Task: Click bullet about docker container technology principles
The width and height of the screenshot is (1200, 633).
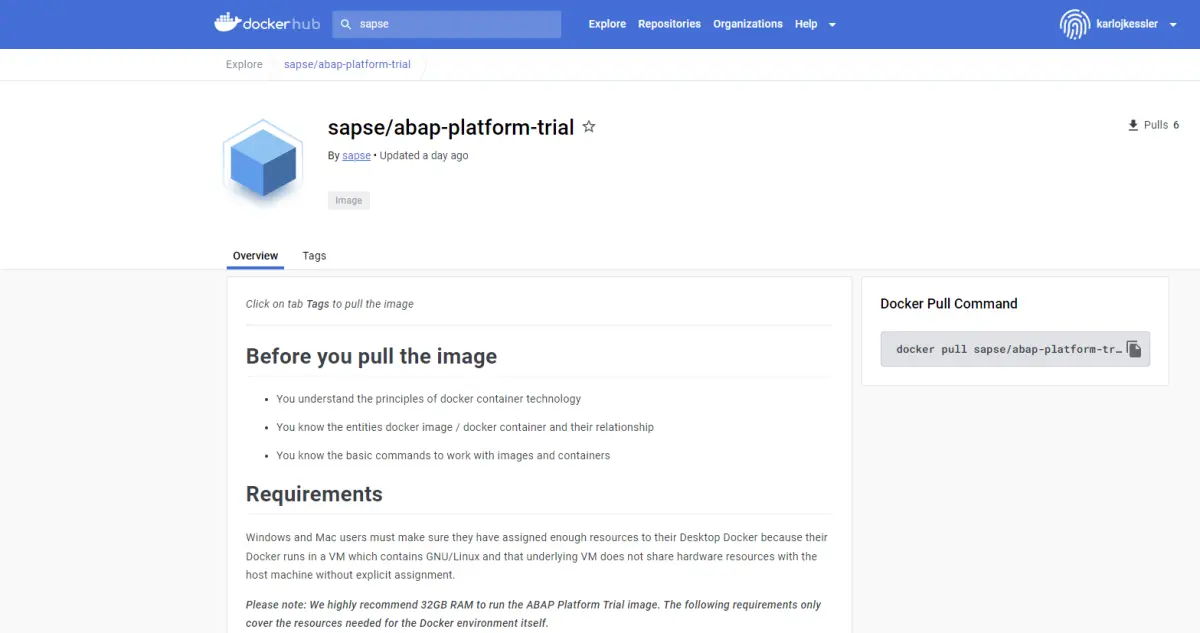Action: pos(429,399)
